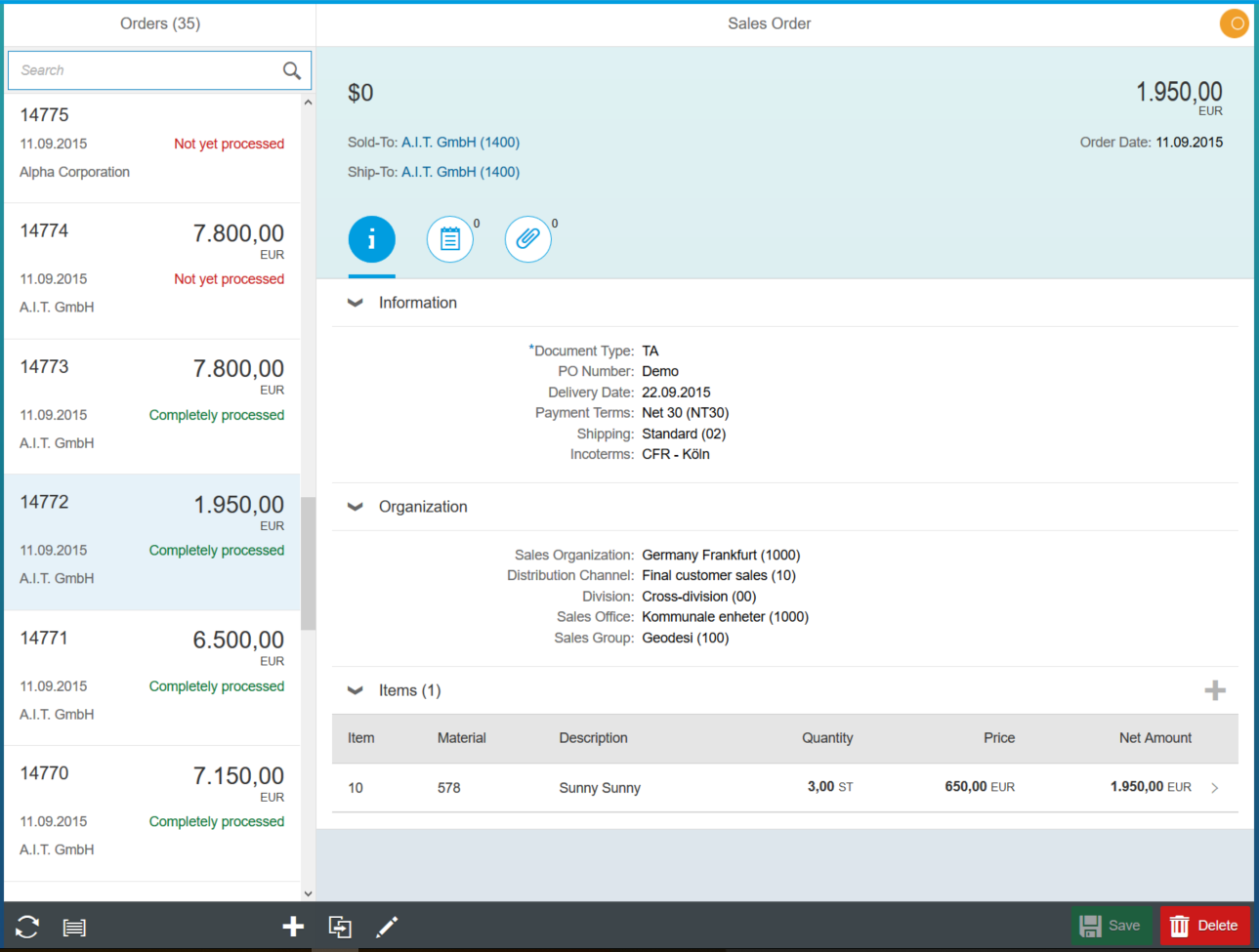Click the copy order icon
The width and height of the screenshot is (1259, 952).
click(340, 927)
